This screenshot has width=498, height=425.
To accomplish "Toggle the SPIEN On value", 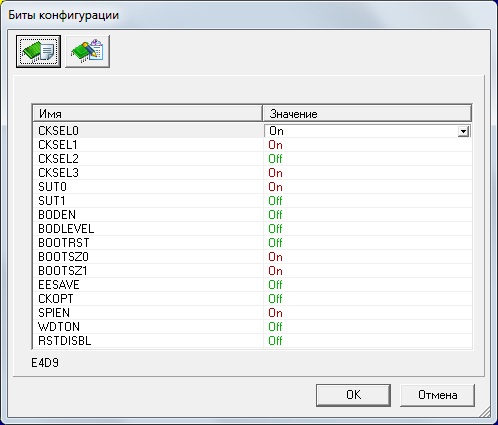I will 276,313.
